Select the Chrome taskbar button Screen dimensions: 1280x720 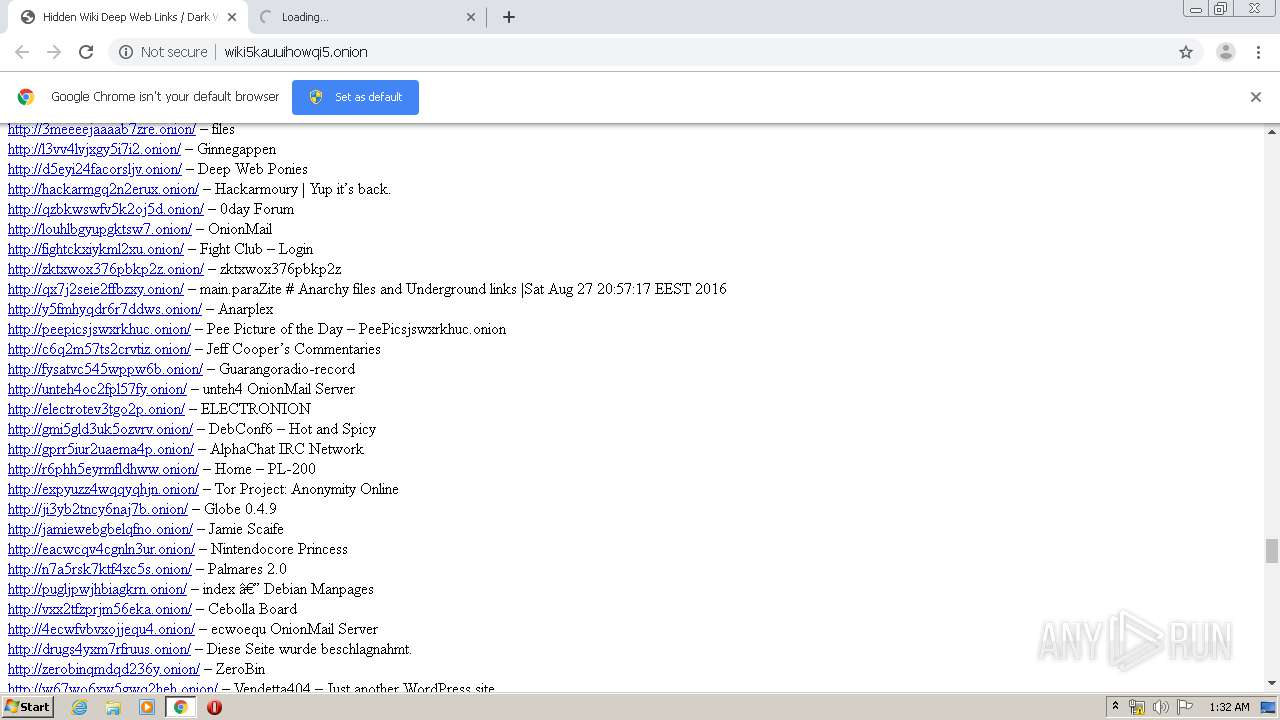180,707
